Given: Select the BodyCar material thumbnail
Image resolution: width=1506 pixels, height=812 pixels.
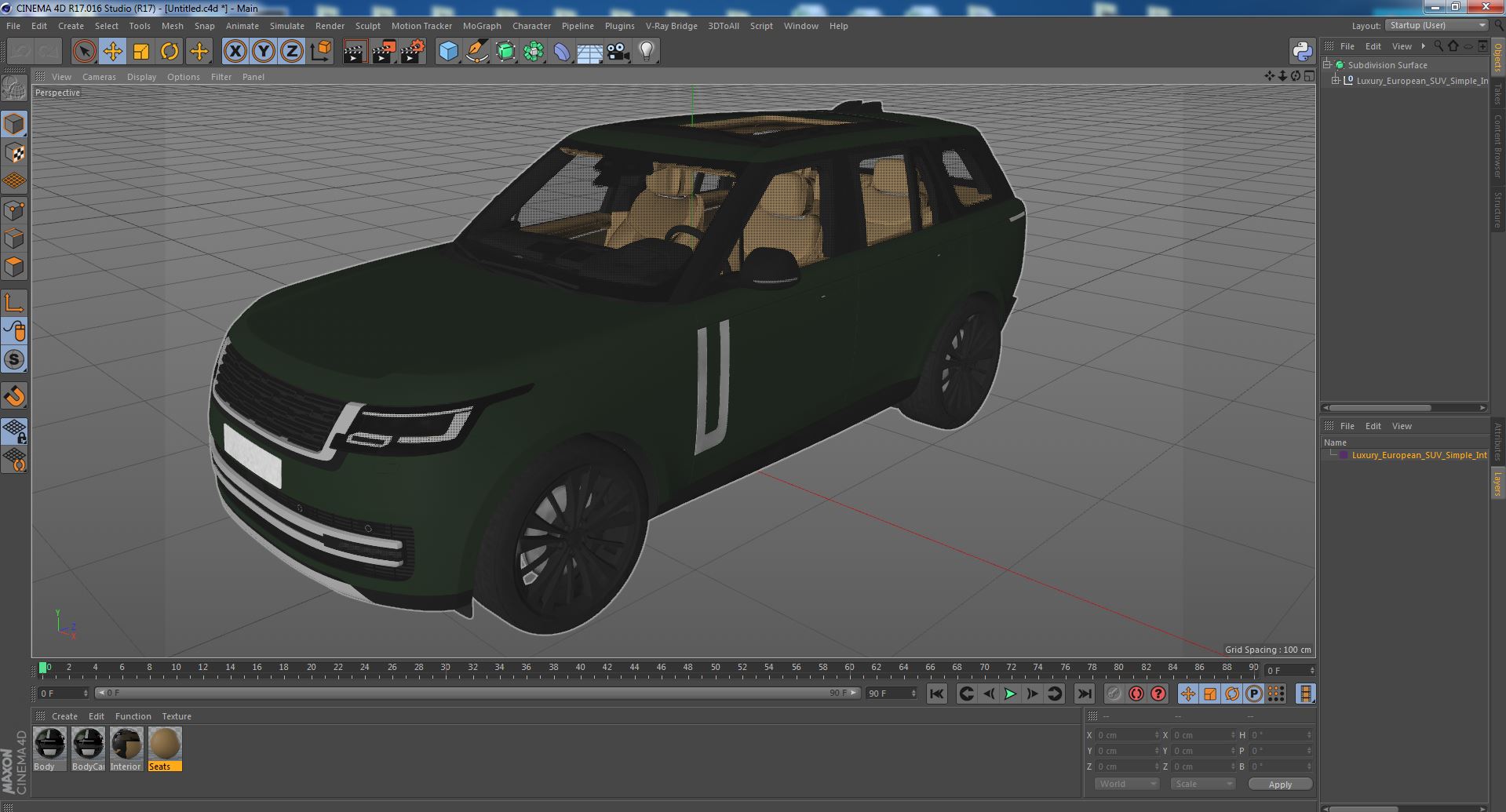Looking at the screenshot, I should tap(88, 748).
